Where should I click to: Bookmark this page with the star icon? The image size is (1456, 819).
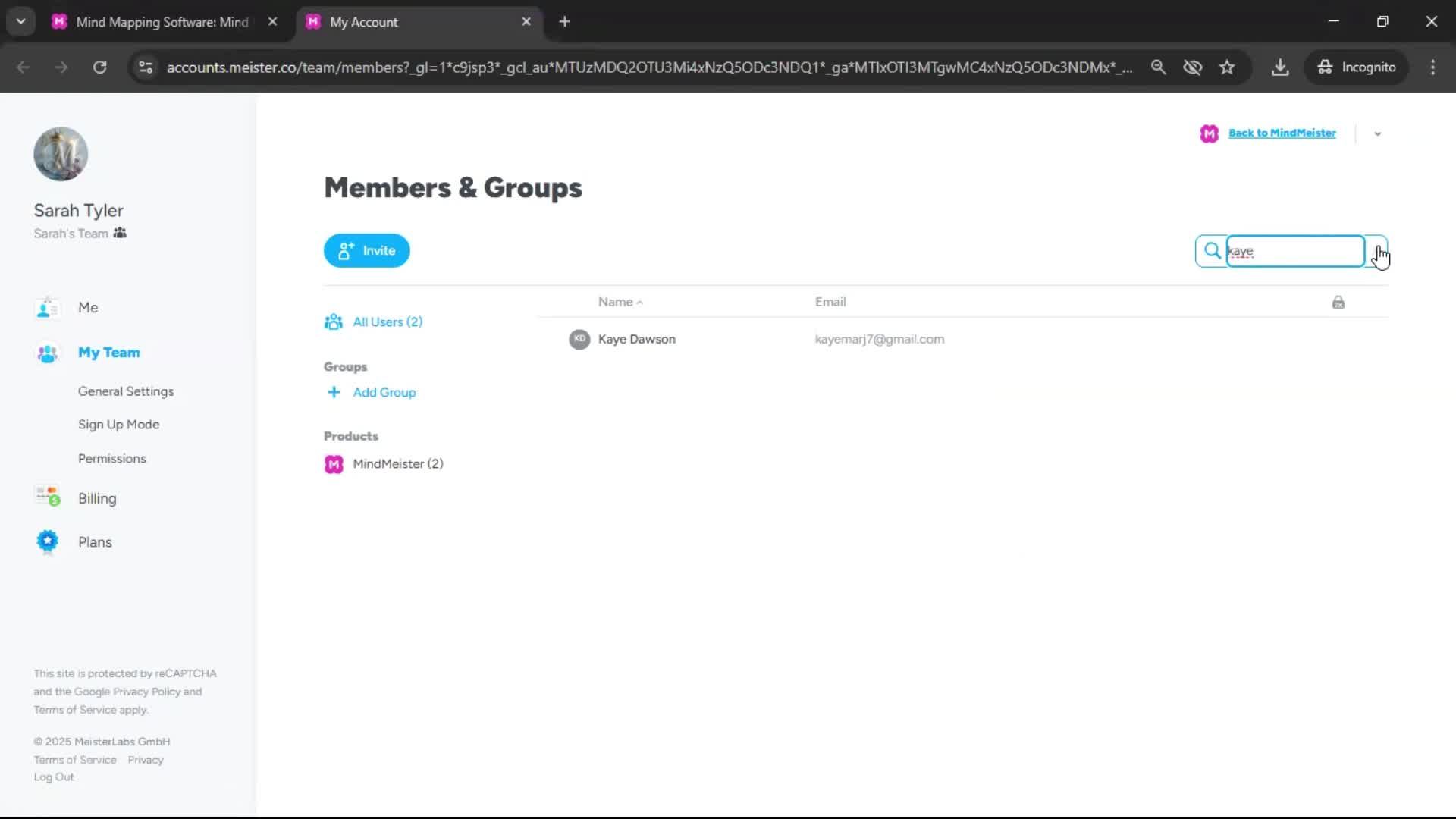(x=1227, y=67)
